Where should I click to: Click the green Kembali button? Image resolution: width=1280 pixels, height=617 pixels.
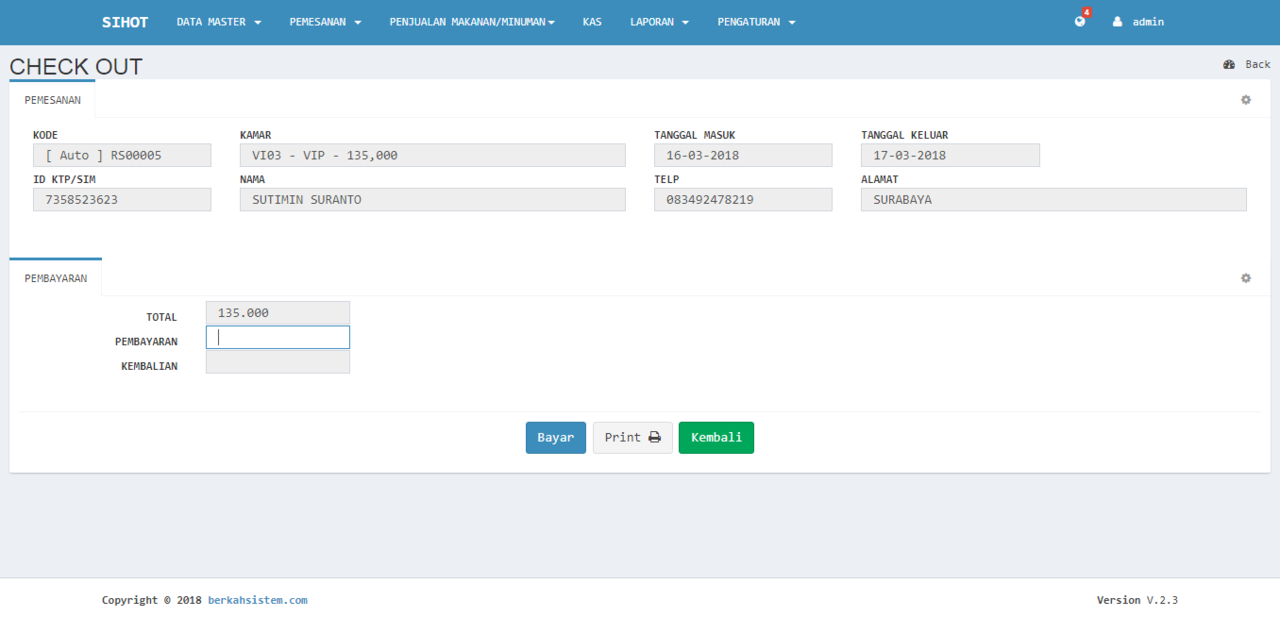coord(716,437)
